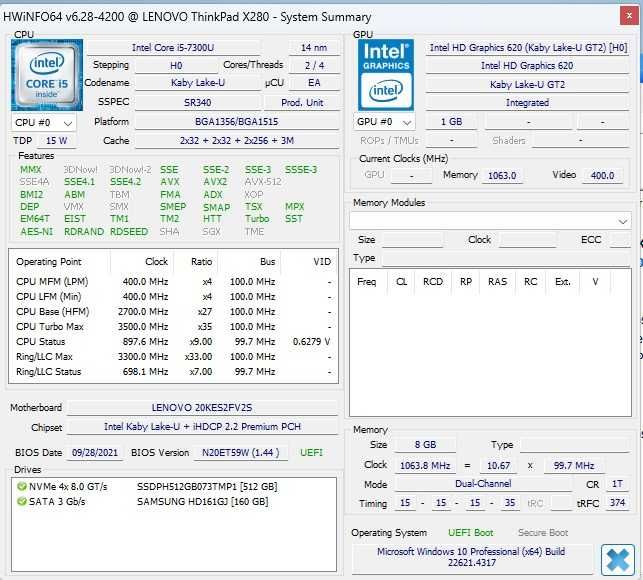Click the Dual-Channel memory mode field
This screenshot has height=580, width=643.
tap(483, 484)
